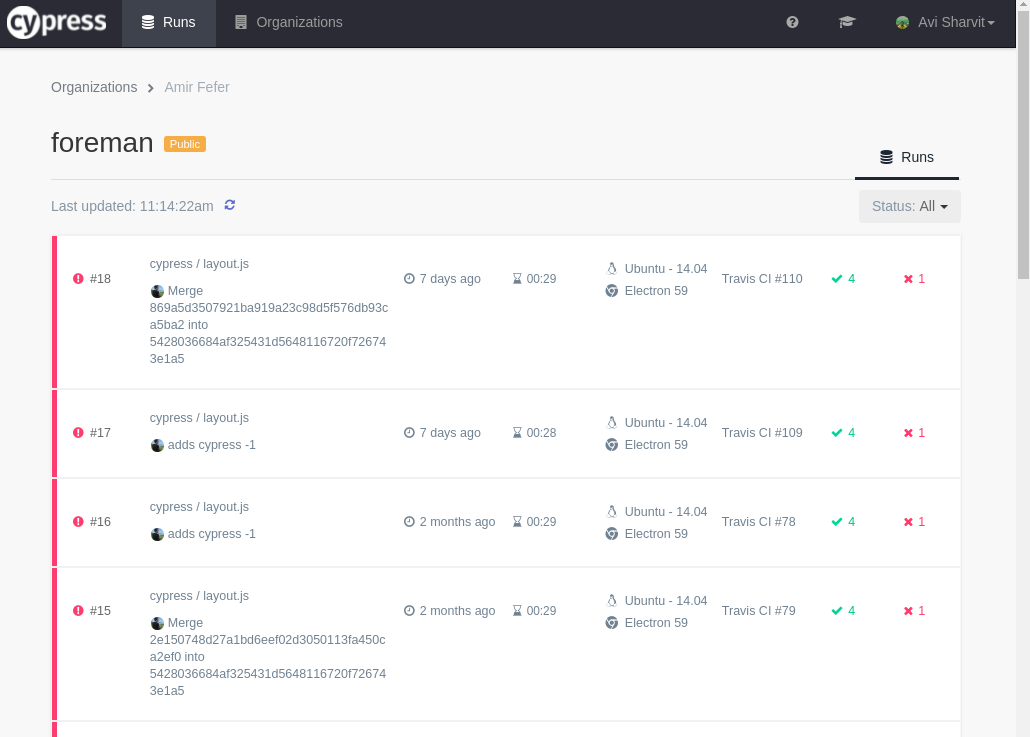Click the hourglass duration icon on run #18
This screenshot has height=737, width=1030.
[x=517, y=279]
